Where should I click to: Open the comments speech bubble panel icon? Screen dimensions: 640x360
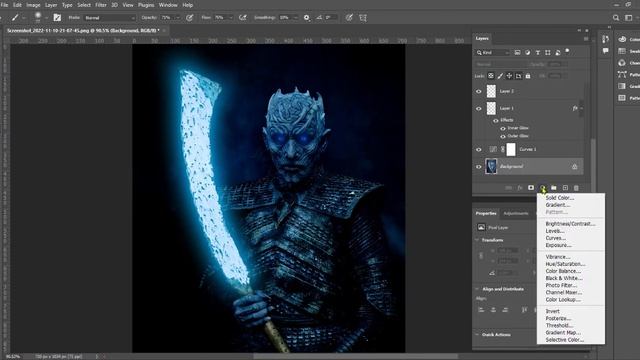(x=605, y=51)
